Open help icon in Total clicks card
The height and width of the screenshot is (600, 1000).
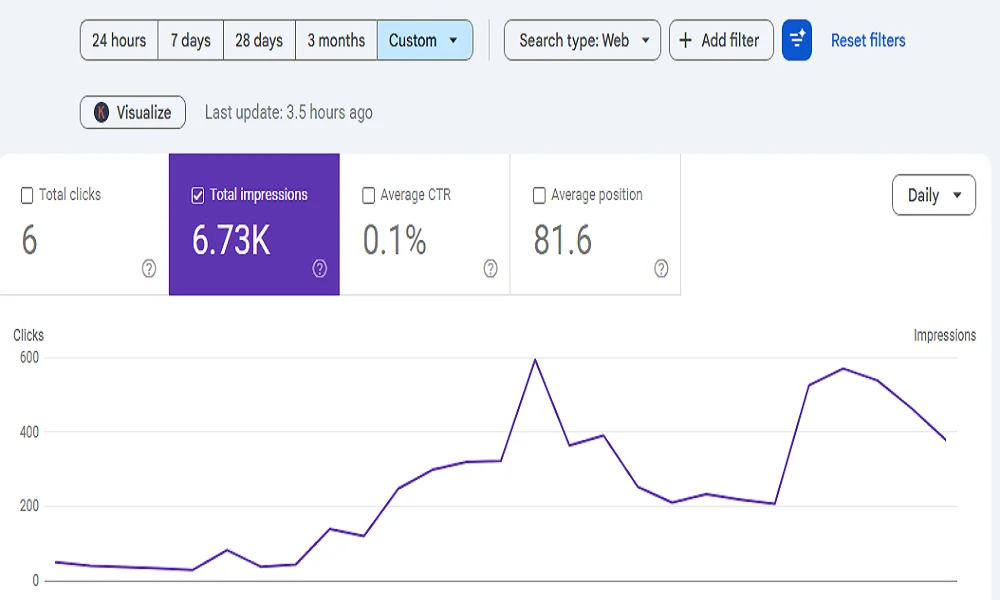pos(149,268)
